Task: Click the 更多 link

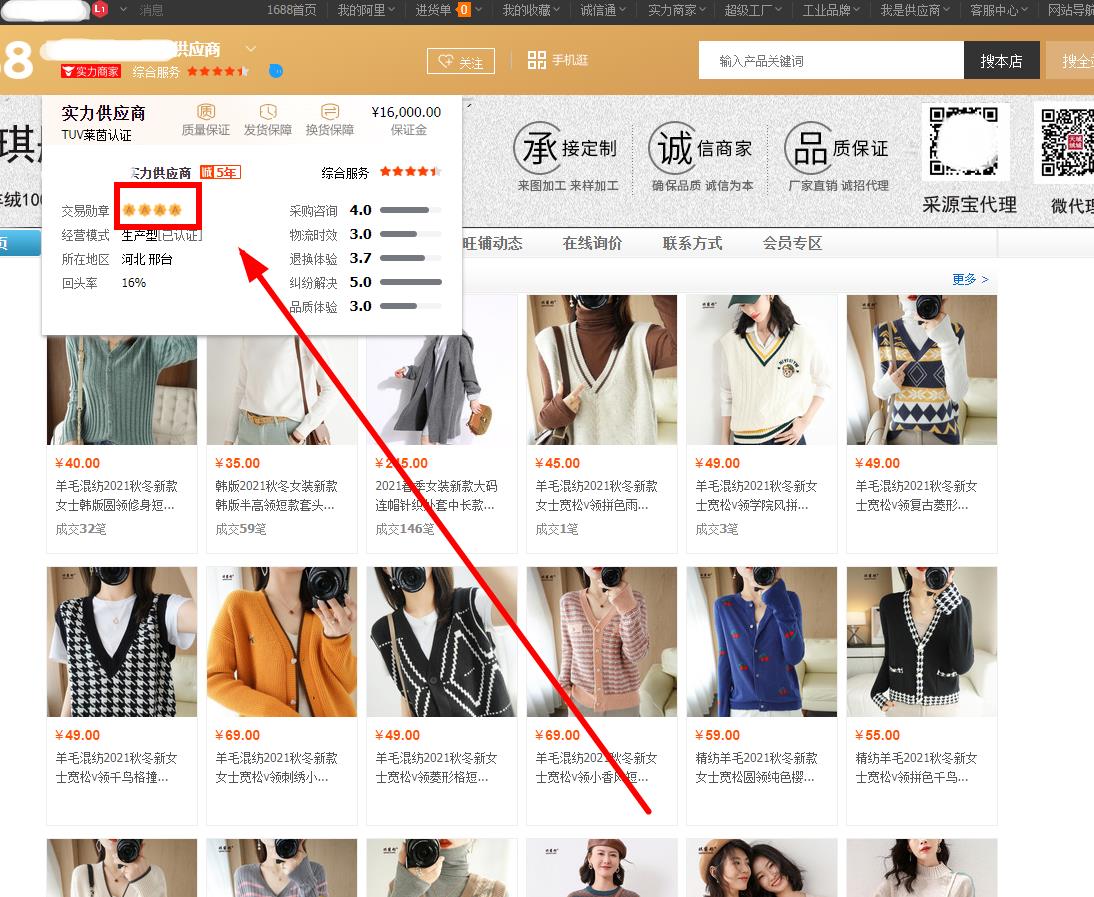Action: point(969,279)
